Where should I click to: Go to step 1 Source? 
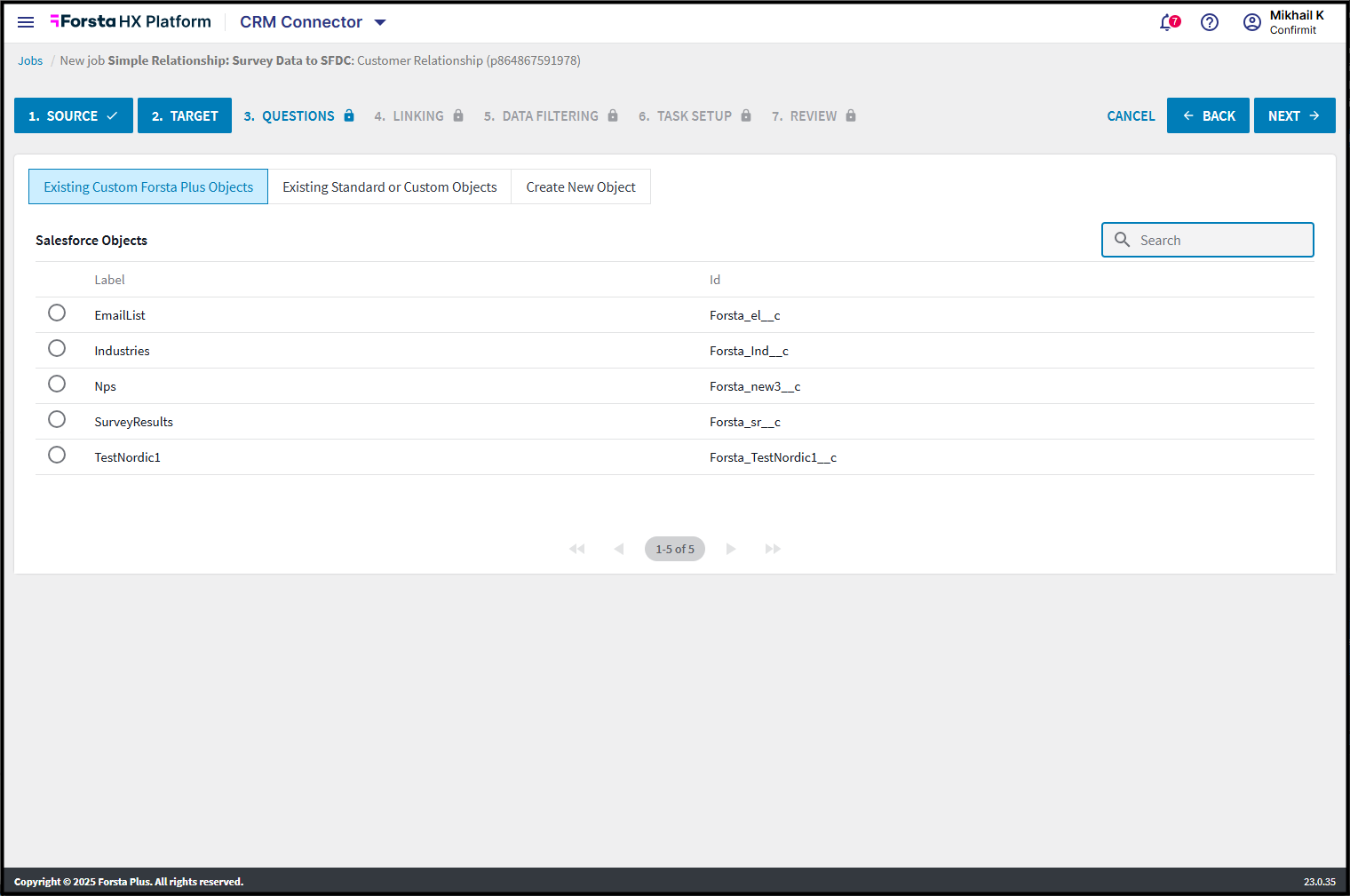pyautogui.click(x=74, y=115)
